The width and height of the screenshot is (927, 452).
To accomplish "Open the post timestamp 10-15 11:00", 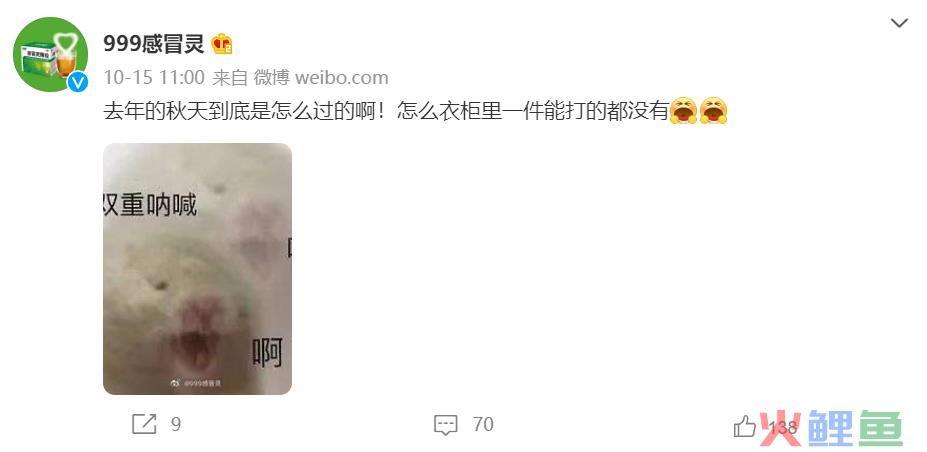I will point(154,77).
